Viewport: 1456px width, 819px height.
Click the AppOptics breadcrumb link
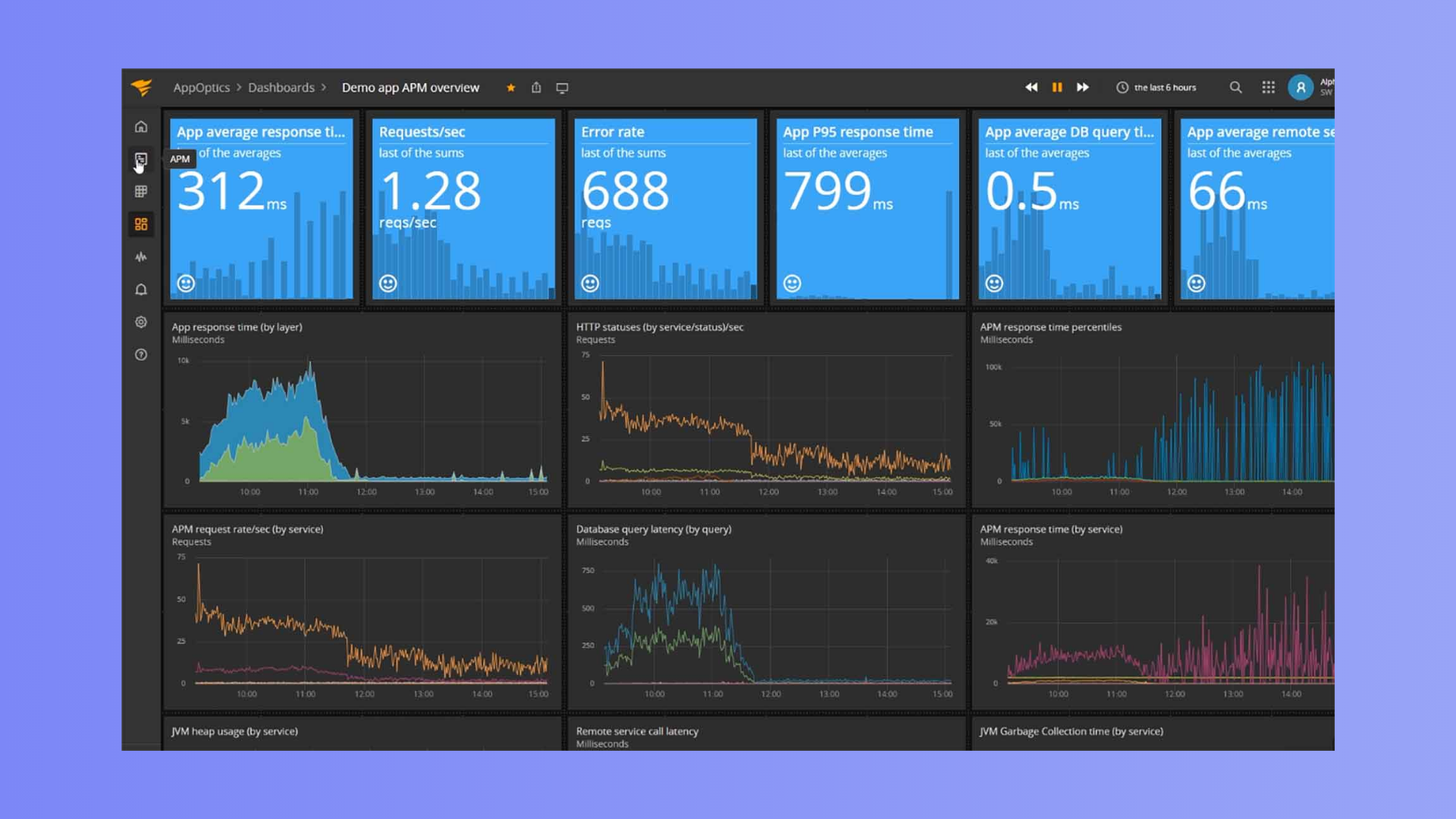(202, 87)
